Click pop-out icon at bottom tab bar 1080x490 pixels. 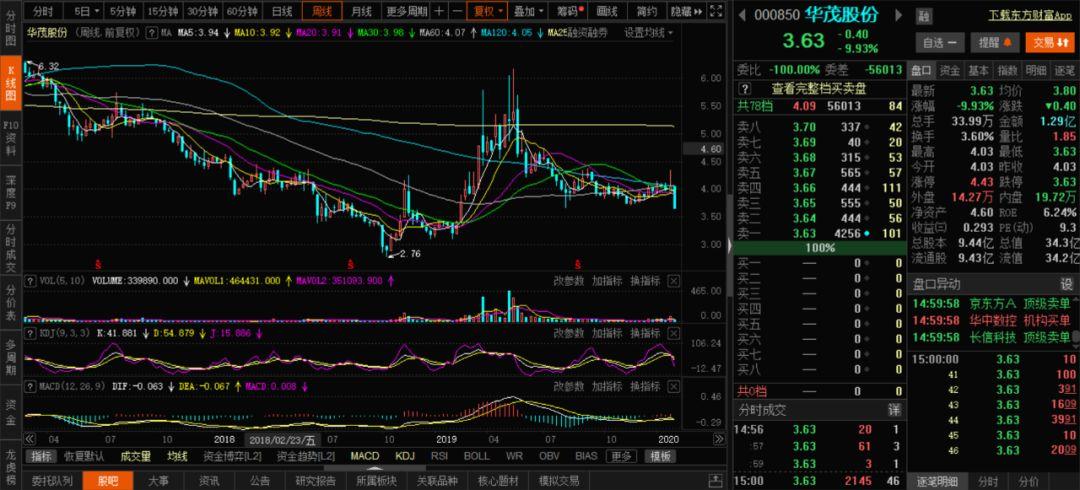pyautogui.click(x=717, y=481)
